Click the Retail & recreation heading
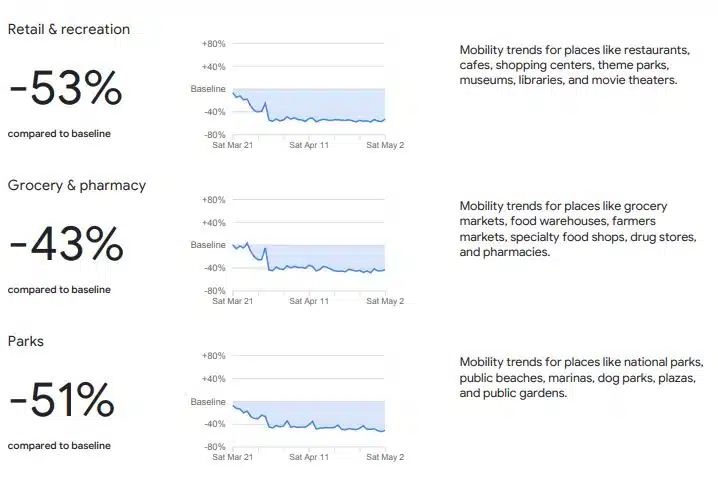718x497 pixels. [69, 29]
